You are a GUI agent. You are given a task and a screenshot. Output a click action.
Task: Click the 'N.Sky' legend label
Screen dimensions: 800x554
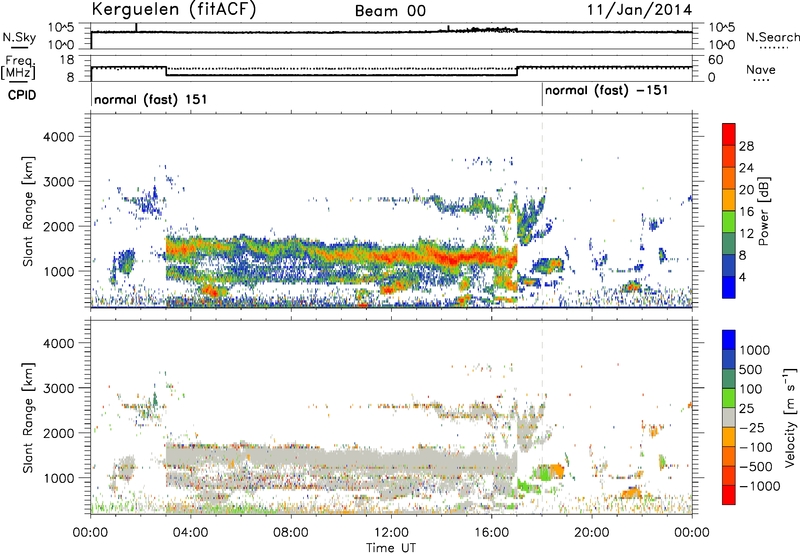tap(19, 37)
